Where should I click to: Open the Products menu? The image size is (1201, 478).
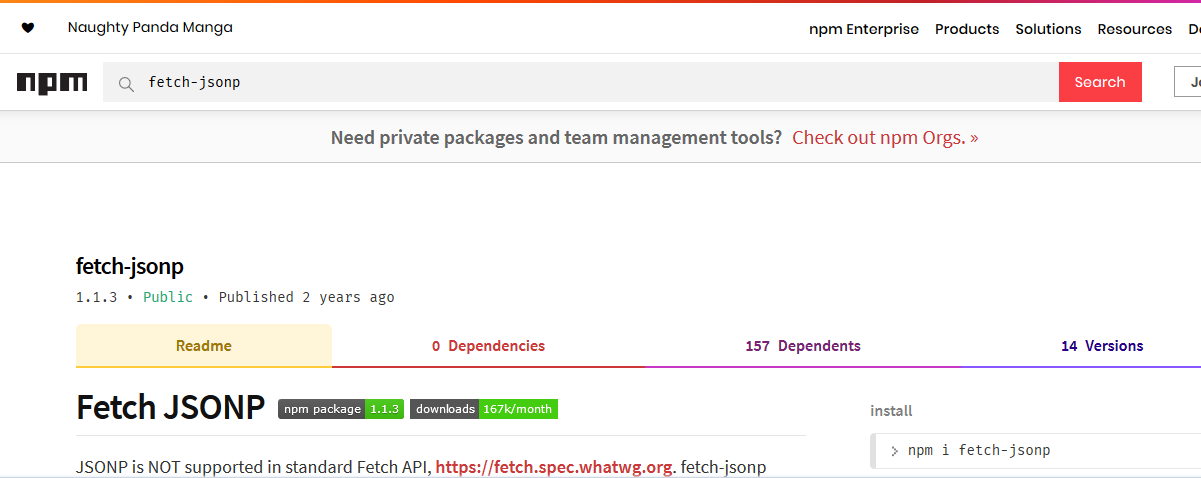[x=967, y=29]
